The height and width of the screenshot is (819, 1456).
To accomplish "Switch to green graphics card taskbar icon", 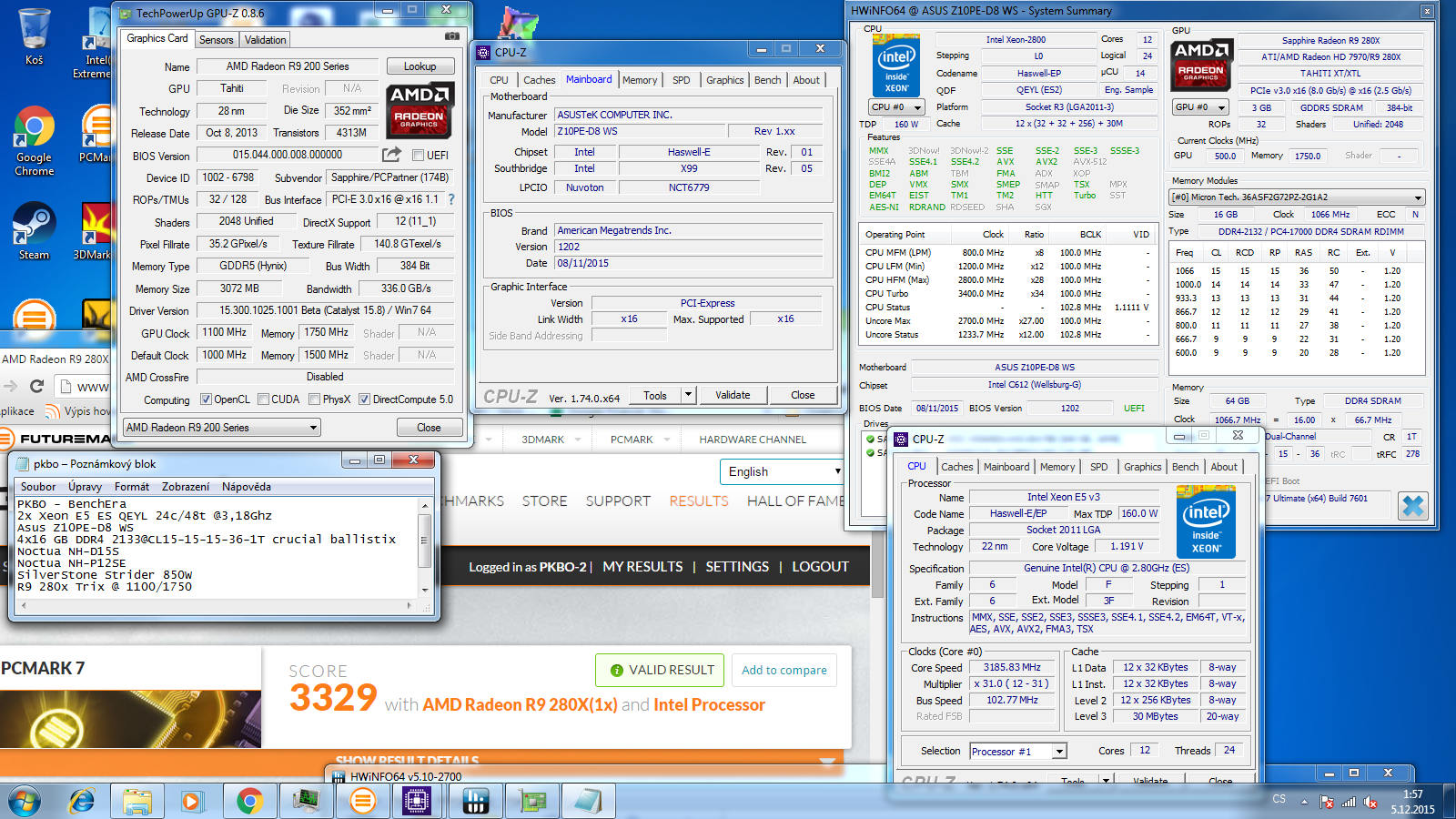I will (x=531, y=802).
